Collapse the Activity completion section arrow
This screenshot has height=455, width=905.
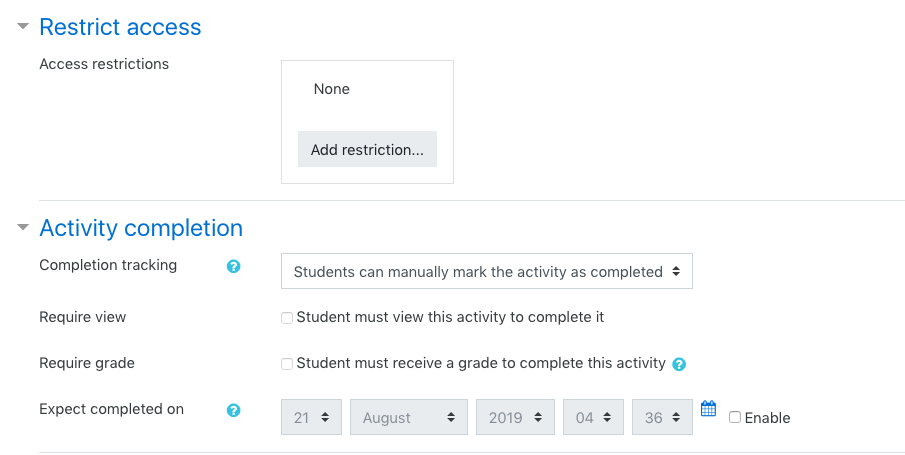click(23, 227)
